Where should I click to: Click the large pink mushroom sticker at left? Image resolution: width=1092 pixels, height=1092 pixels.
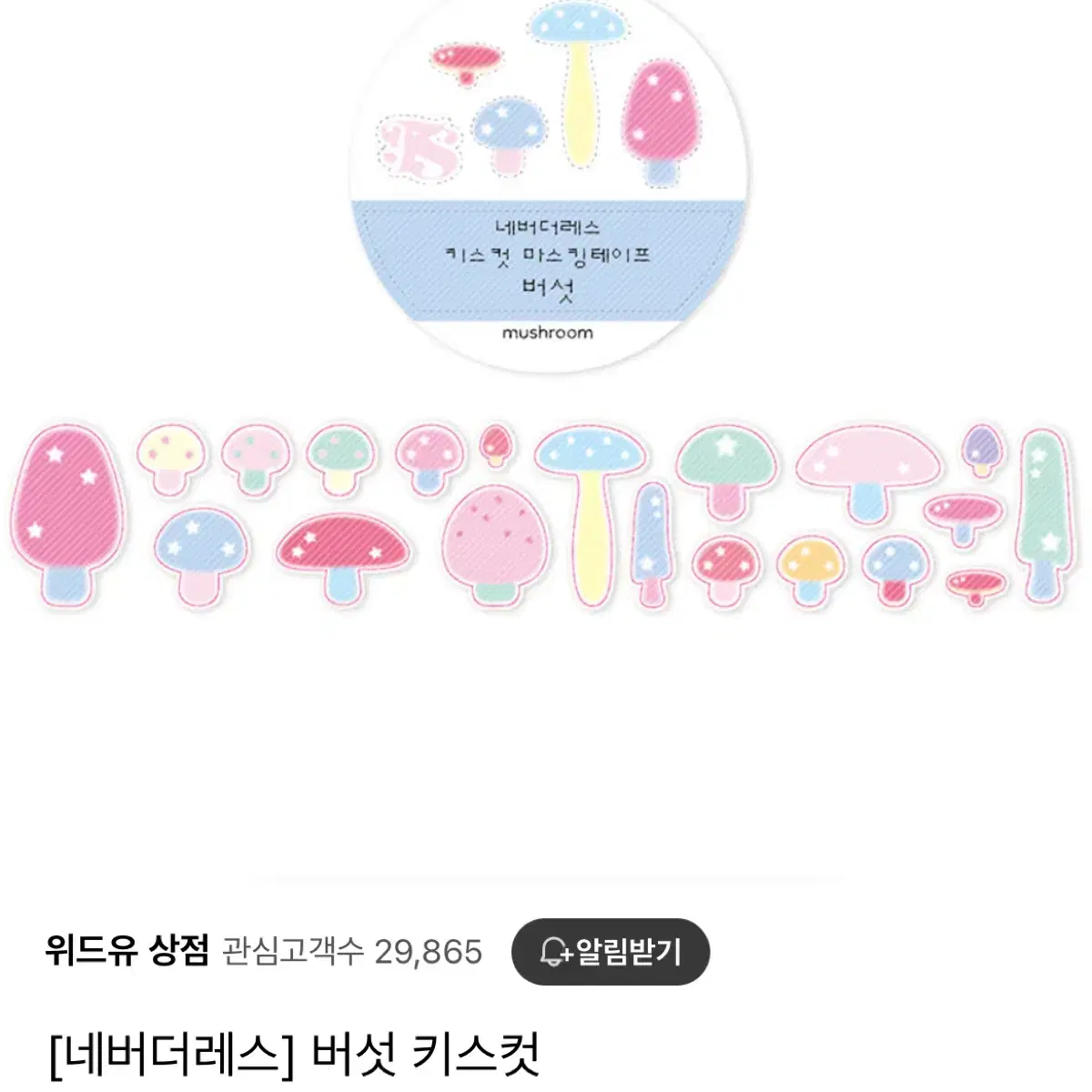(69, 513)
